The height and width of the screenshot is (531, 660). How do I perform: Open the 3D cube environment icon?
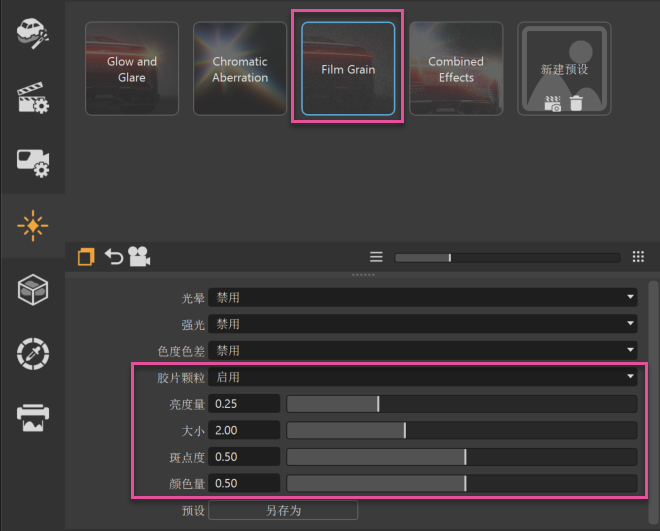tap(33, 290)
